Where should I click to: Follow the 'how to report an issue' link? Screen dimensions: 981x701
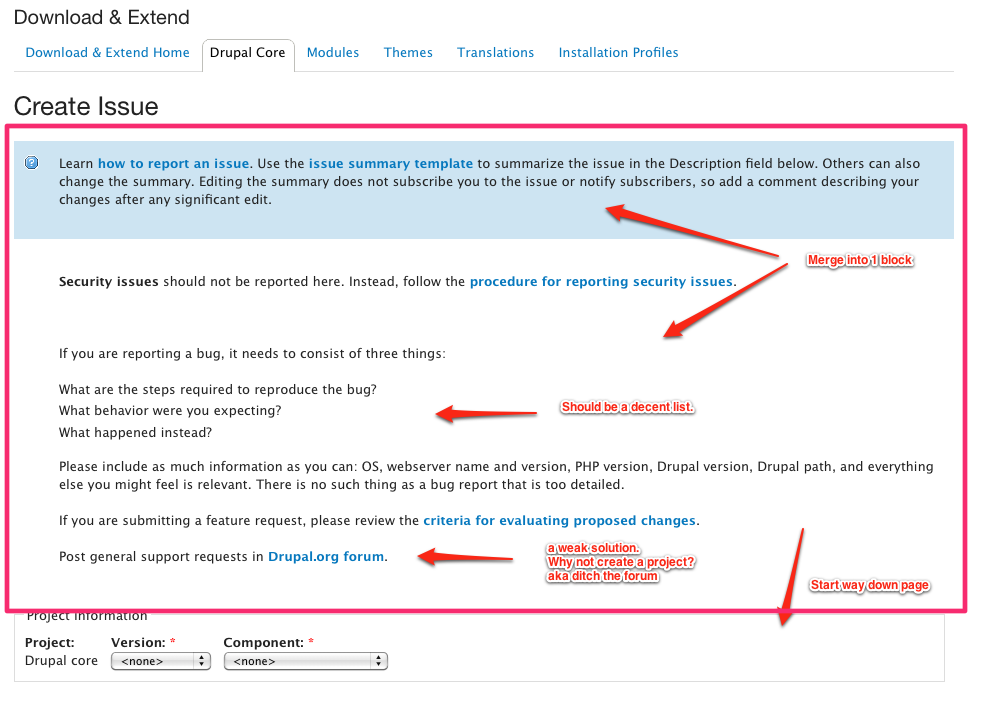tap(173, 163)
